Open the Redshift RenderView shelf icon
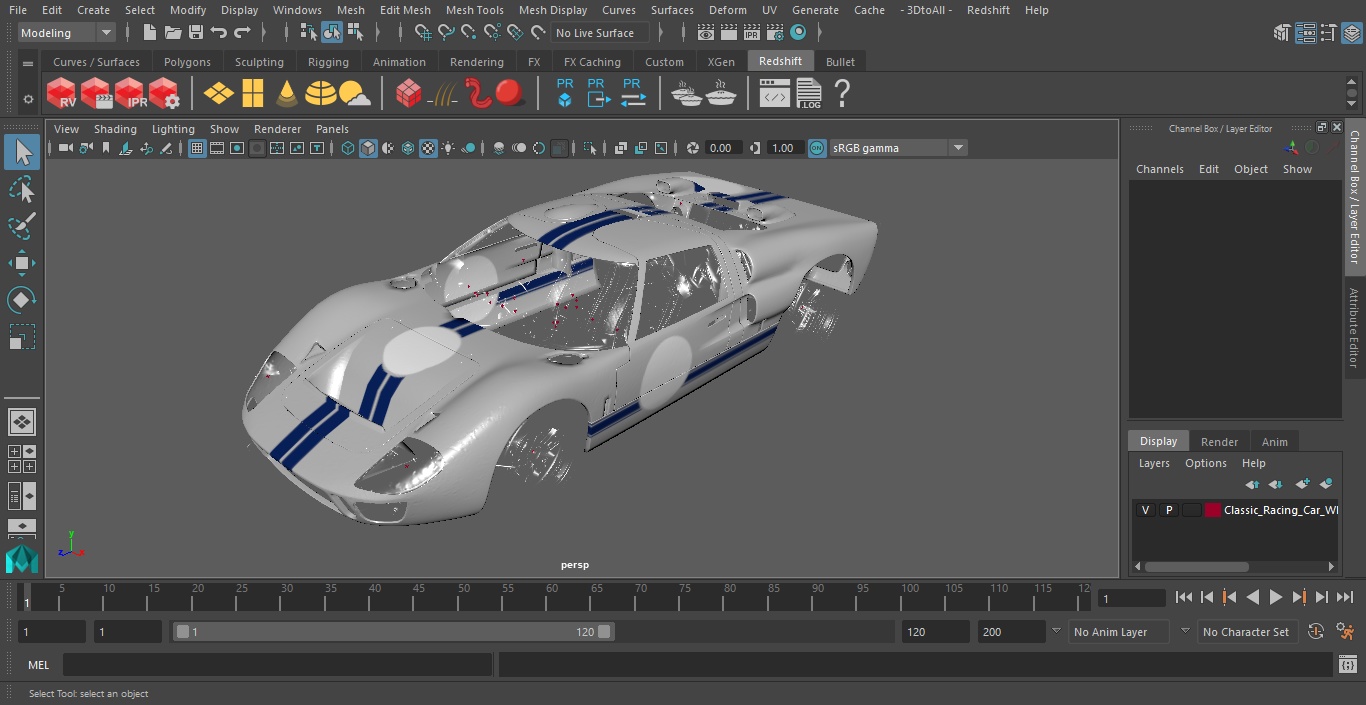1366x705 pixels. click(62, 94)
